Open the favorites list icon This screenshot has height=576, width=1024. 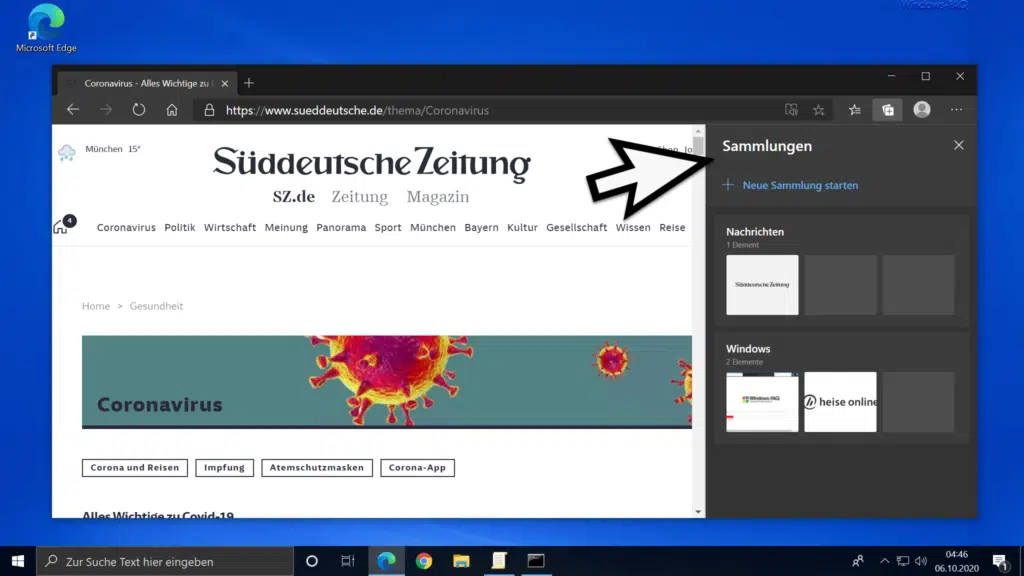pos(855,110)
